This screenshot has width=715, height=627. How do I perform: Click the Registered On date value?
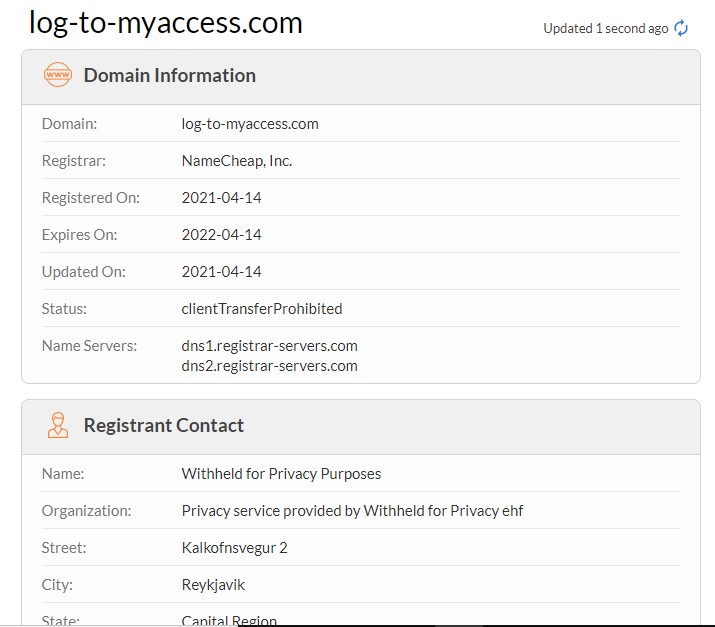221,198
